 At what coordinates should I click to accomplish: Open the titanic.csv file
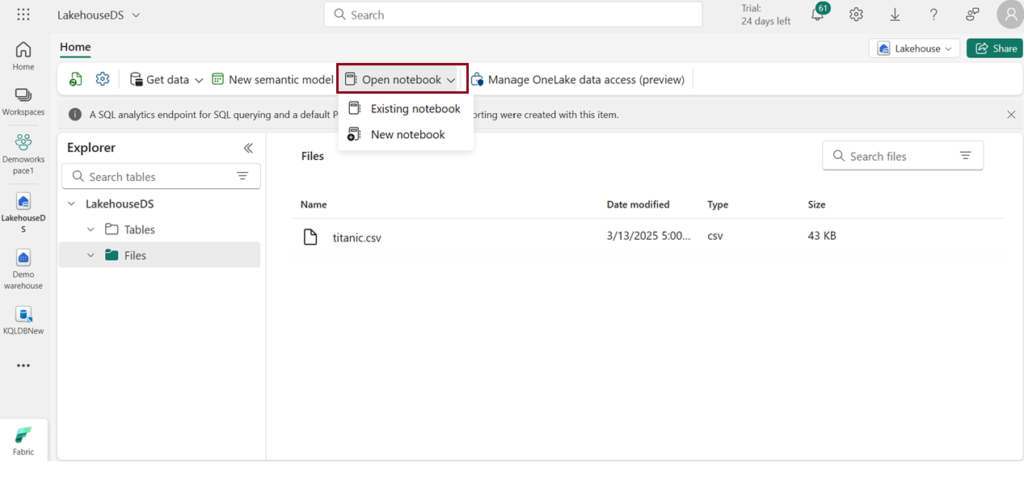point(356,238)
